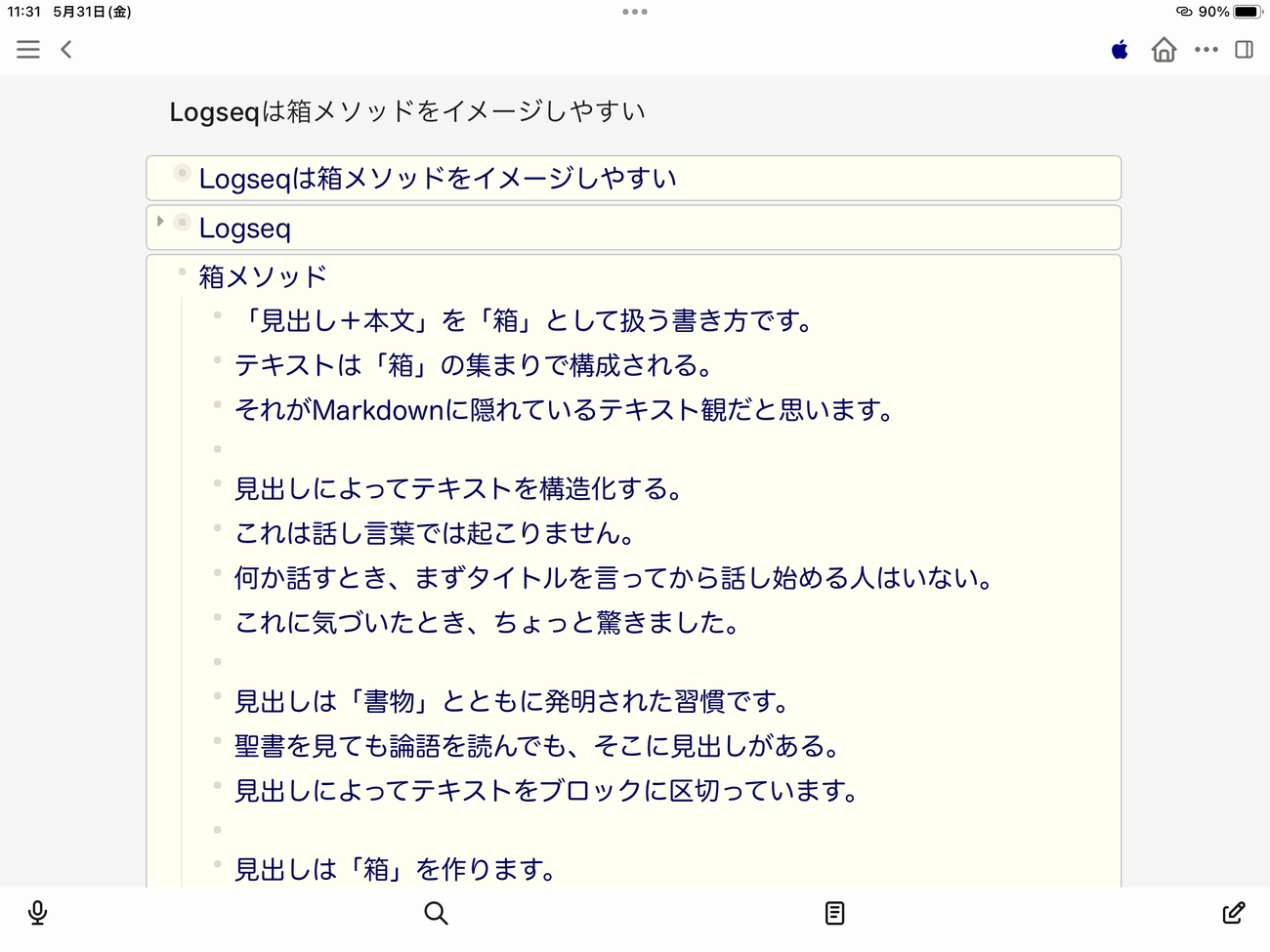Select line 聖書を見ても論語を読んでも、そこに見出しがある。

point(538,746)
